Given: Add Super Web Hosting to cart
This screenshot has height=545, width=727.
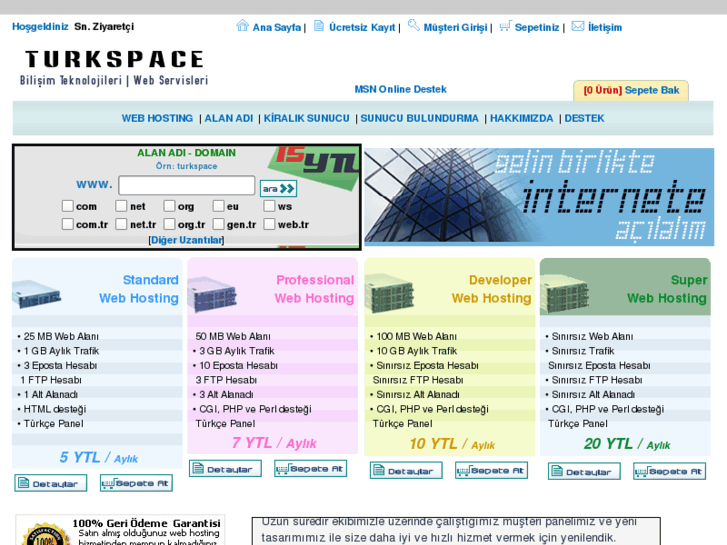Looking at the screenshot, I should pos(670,471).
